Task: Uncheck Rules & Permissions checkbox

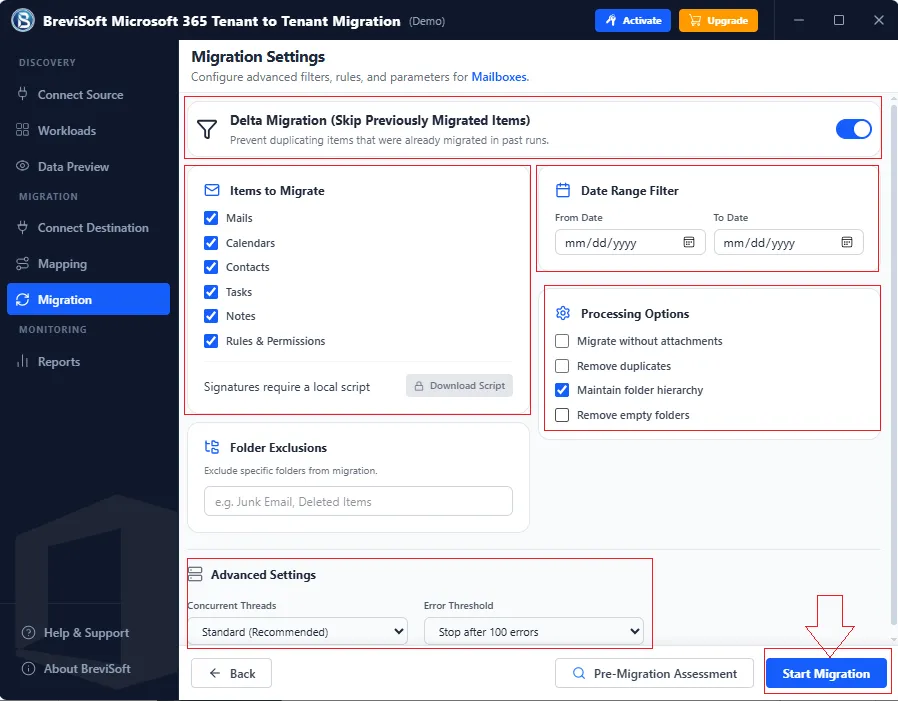Action: tap(211, 341)
